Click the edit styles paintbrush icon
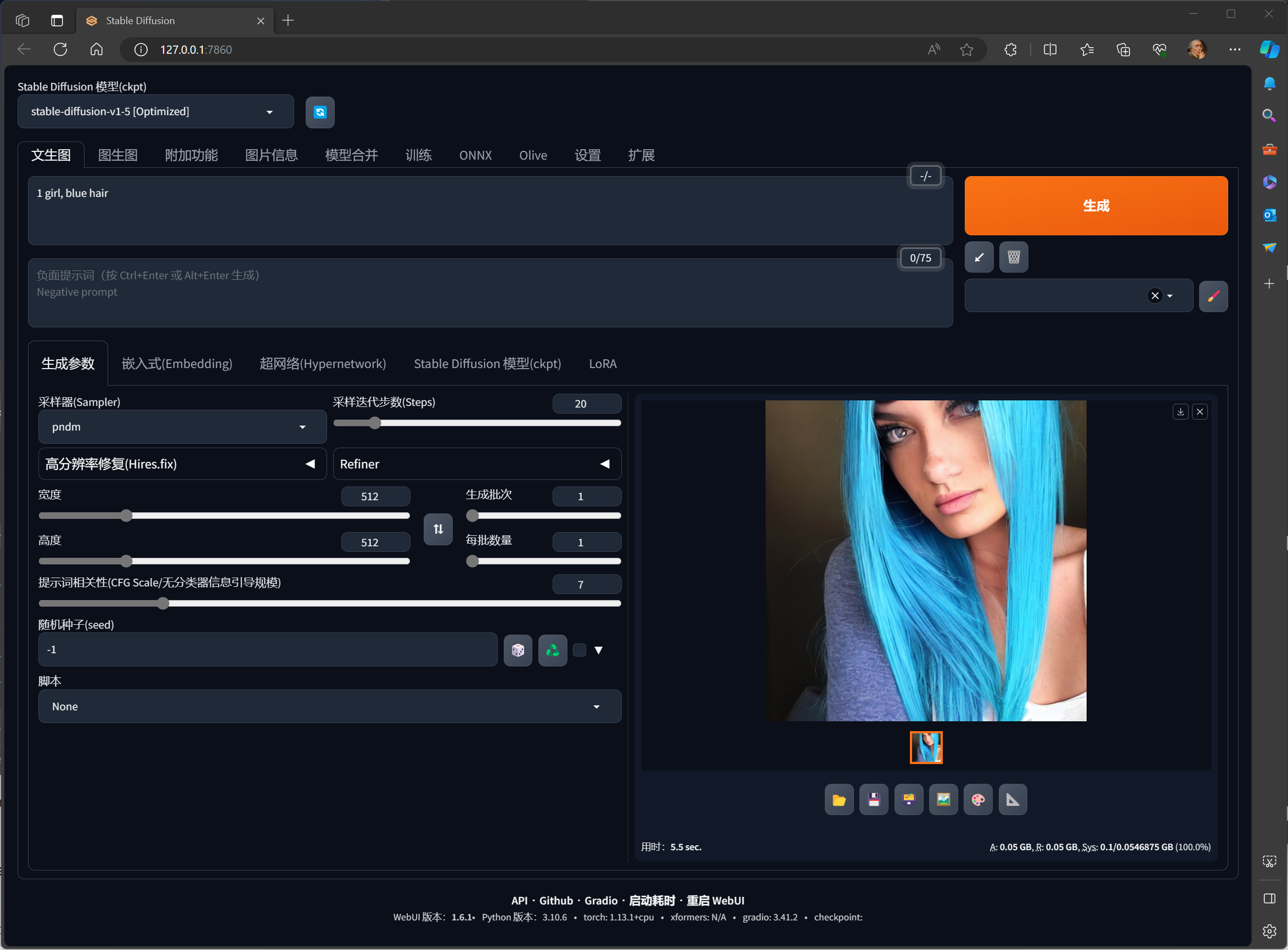 pyautogui.click(x=1213, y=296)
